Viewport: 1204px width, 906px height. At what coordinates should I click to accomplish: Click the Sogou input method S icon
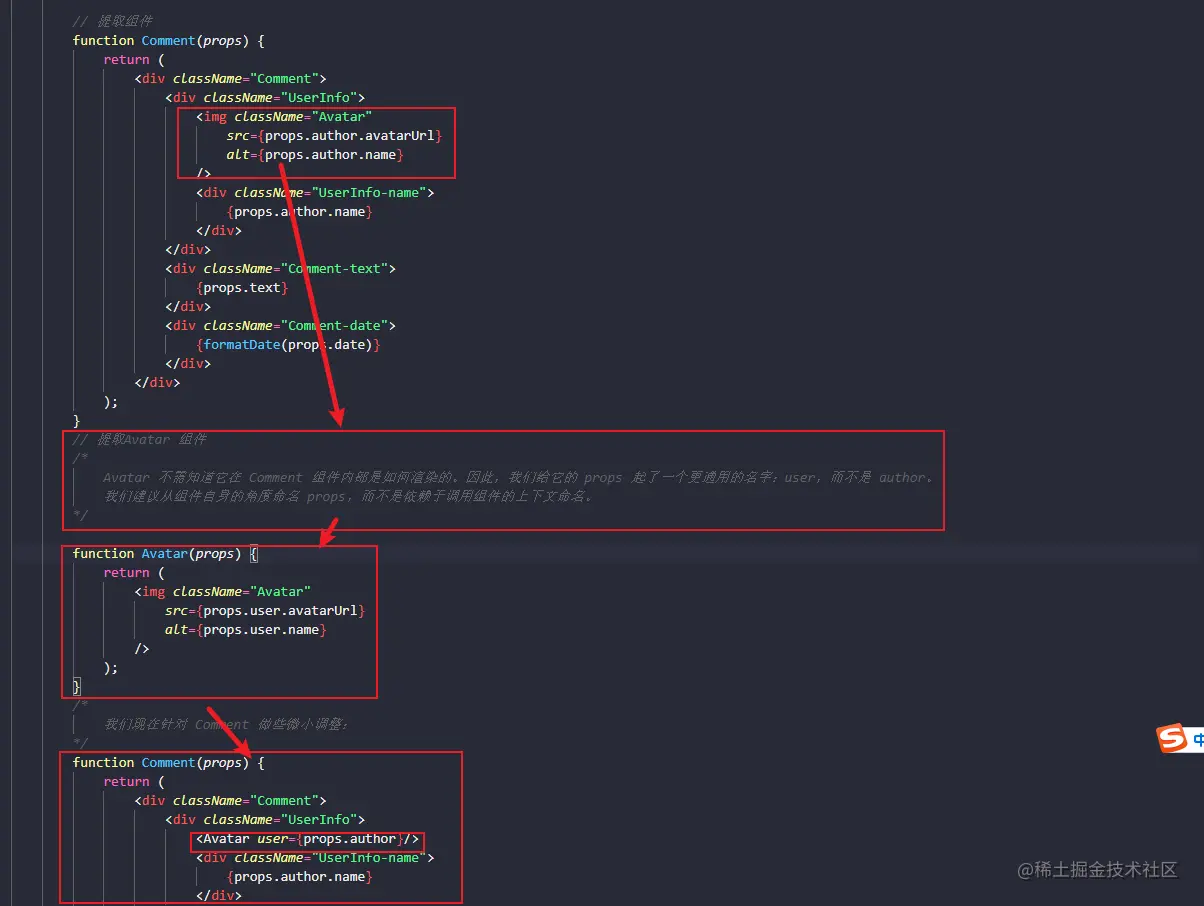1171,739
